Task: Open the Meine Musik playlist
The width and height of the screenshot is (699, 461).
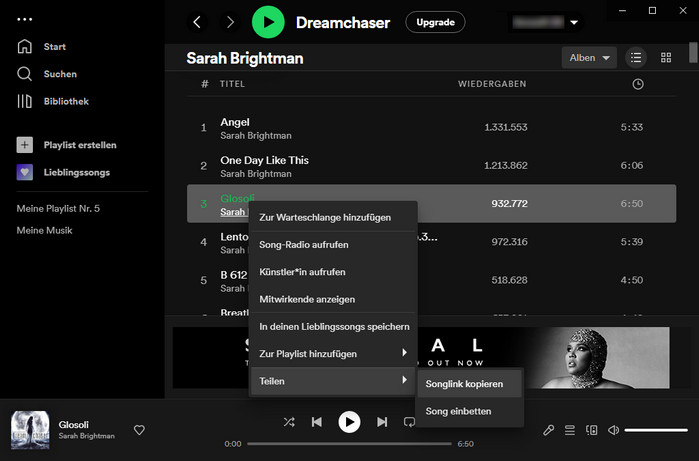Action: click(44, 230)
